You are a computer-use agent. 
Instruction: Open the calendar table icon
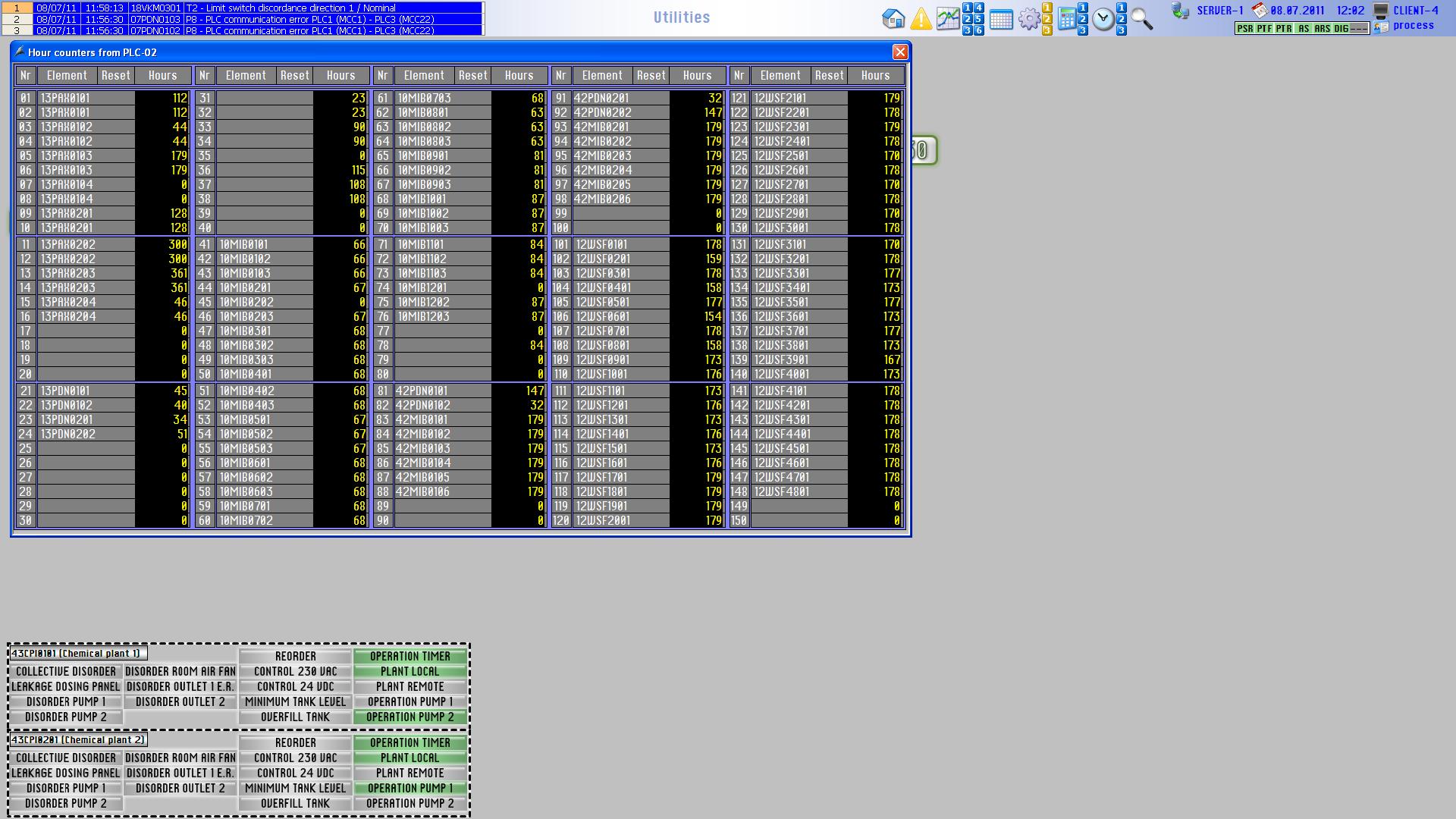(x=1001, y=20)
